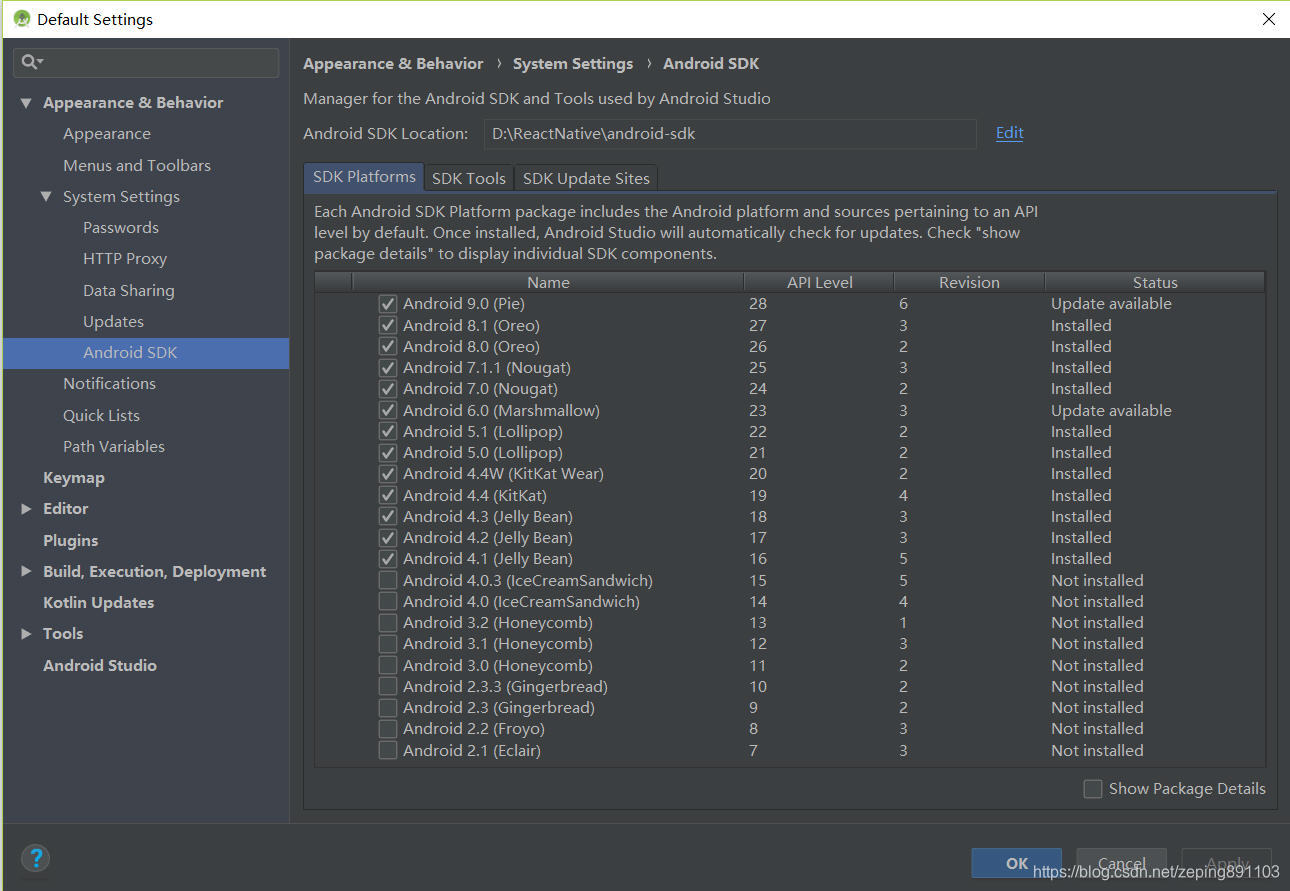Click Android 4.3 (Jelly Bean) row name
This screenshot has height=891, width=1290.
click(488, 517)
